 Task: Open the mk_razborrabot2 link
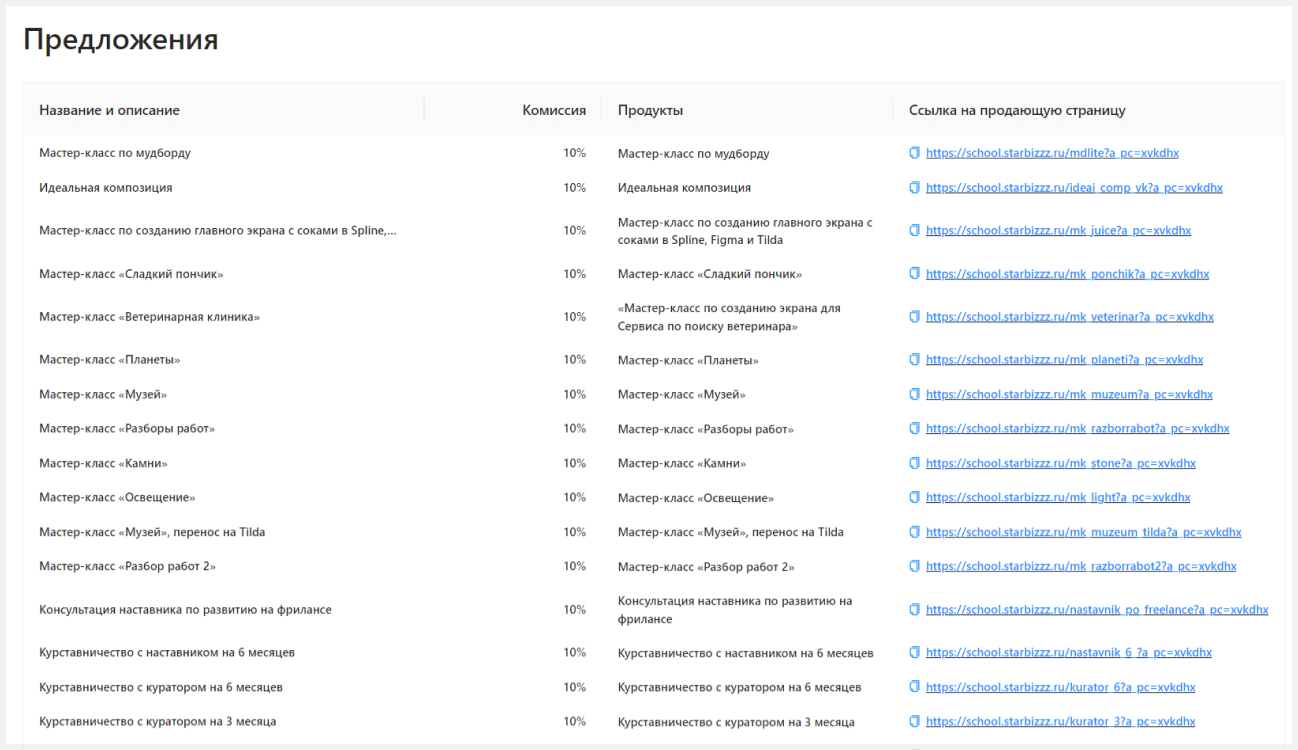(x=1080, y=567)
